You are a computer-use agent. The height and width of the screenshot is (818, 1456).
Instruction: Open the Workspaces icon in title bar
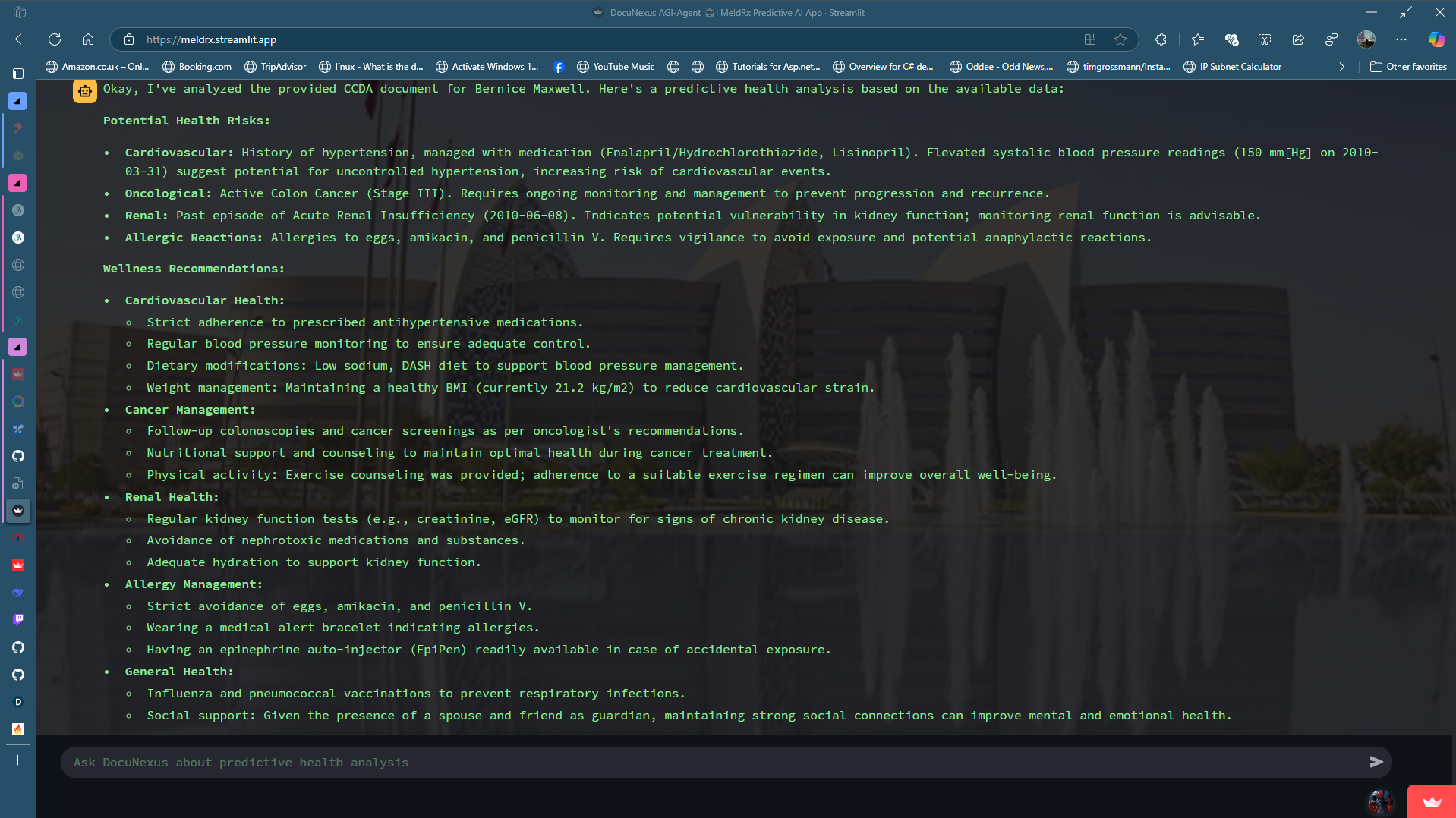click(x=20, y=12)
